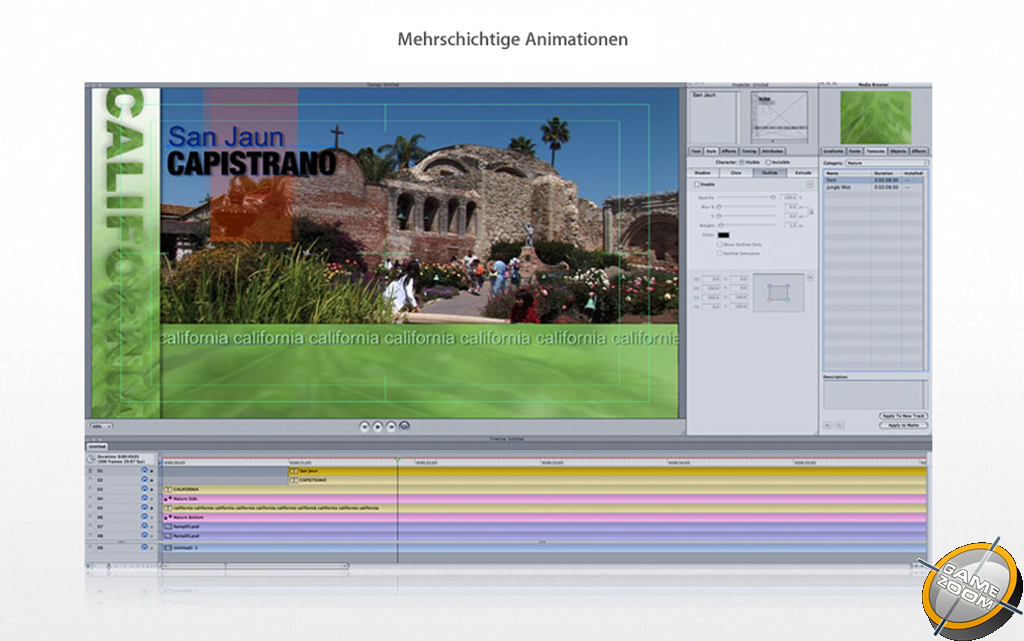The width and height of the screenshot is (1024, 641).
Task: Toggle track 05 enable button
Action: tap(144, 507)
